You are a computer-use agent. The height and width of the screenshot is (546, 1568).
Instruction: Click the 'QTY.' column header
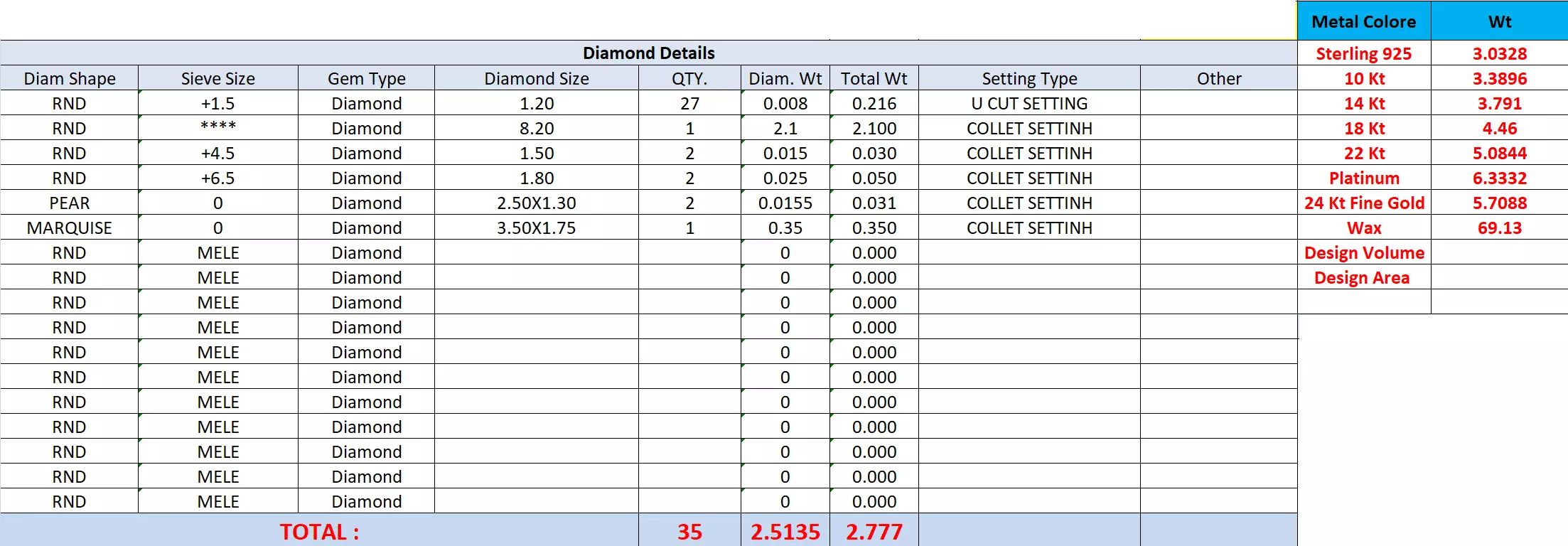coord(689,78)
